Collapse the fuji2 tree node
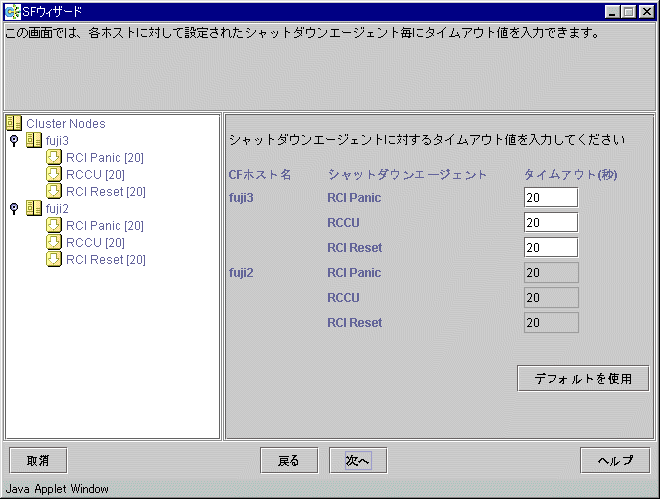The image size is (660, 499). (14, 209)
